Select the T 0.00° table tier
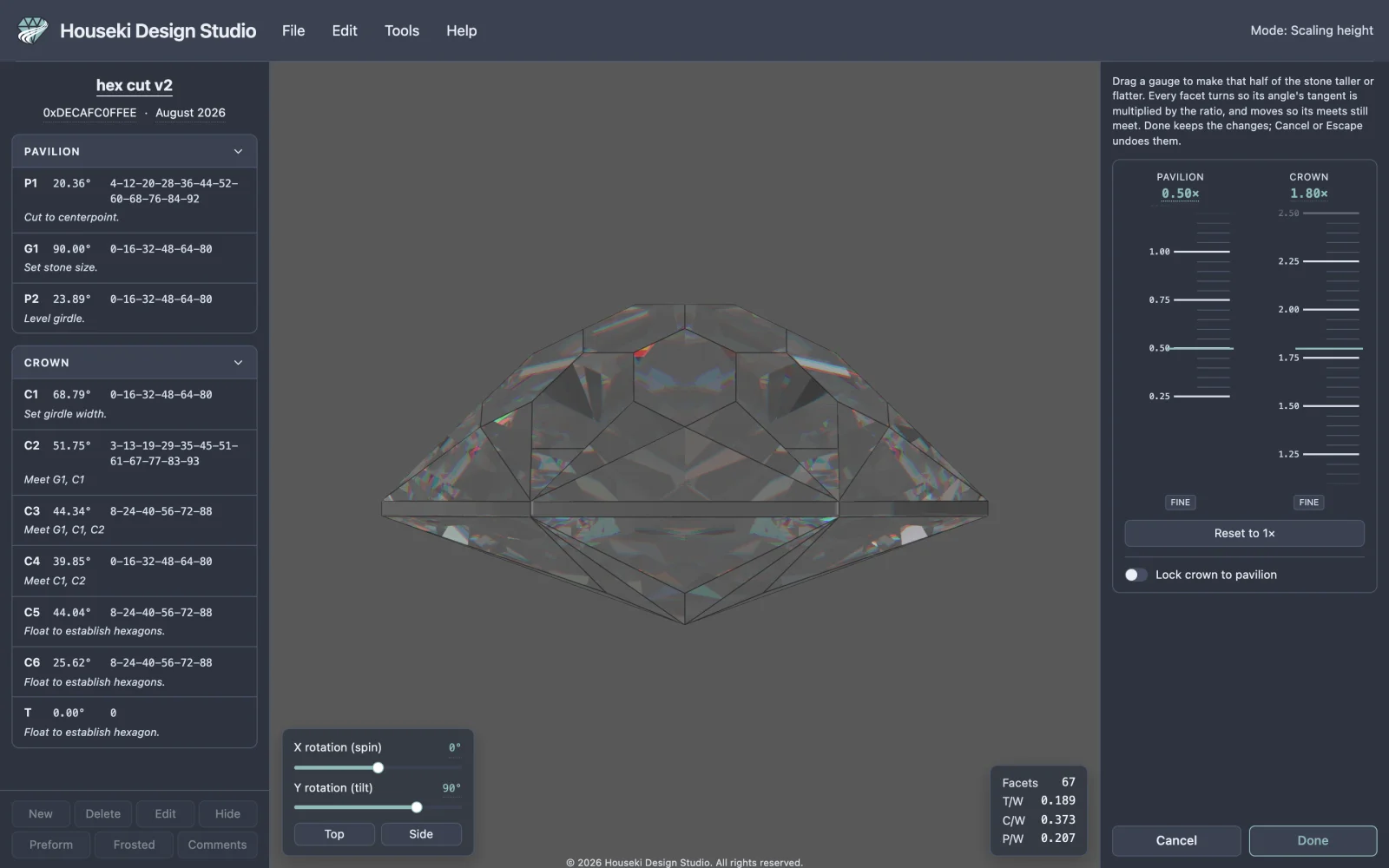This screenshot has width=1389, height=868. (x=135, y=722)
